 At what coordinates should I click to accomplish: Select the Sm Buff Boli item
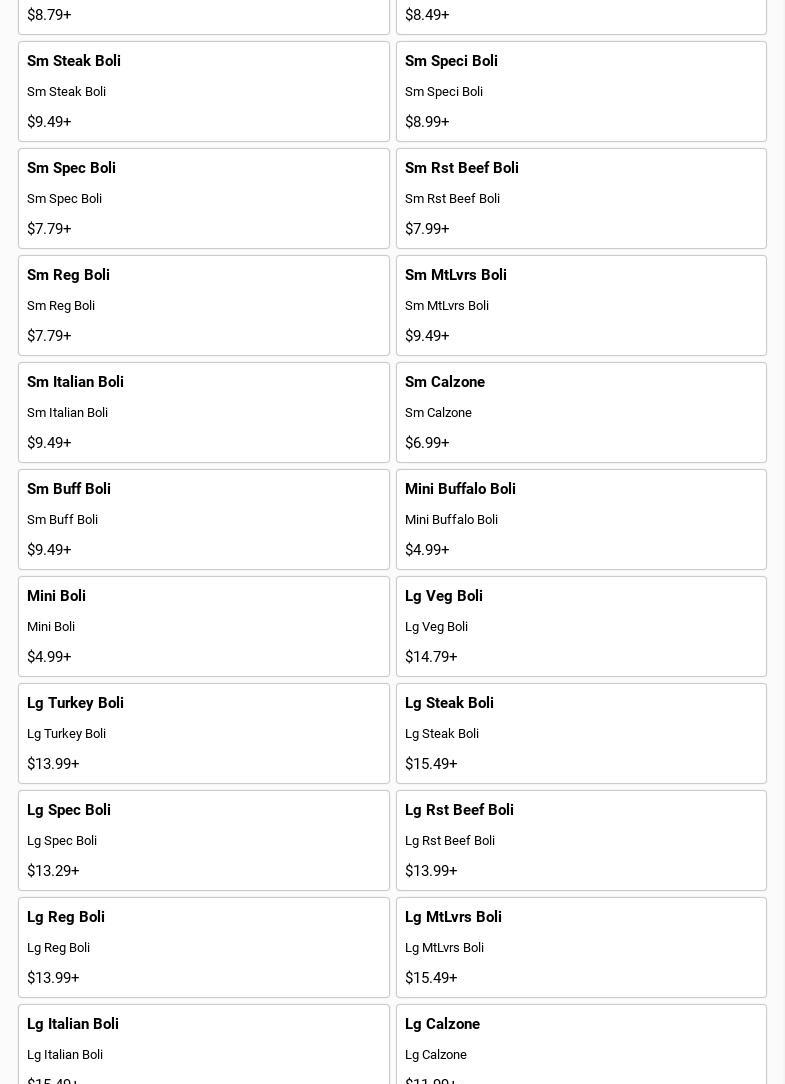pyautogui.click(x=203, y=519)
